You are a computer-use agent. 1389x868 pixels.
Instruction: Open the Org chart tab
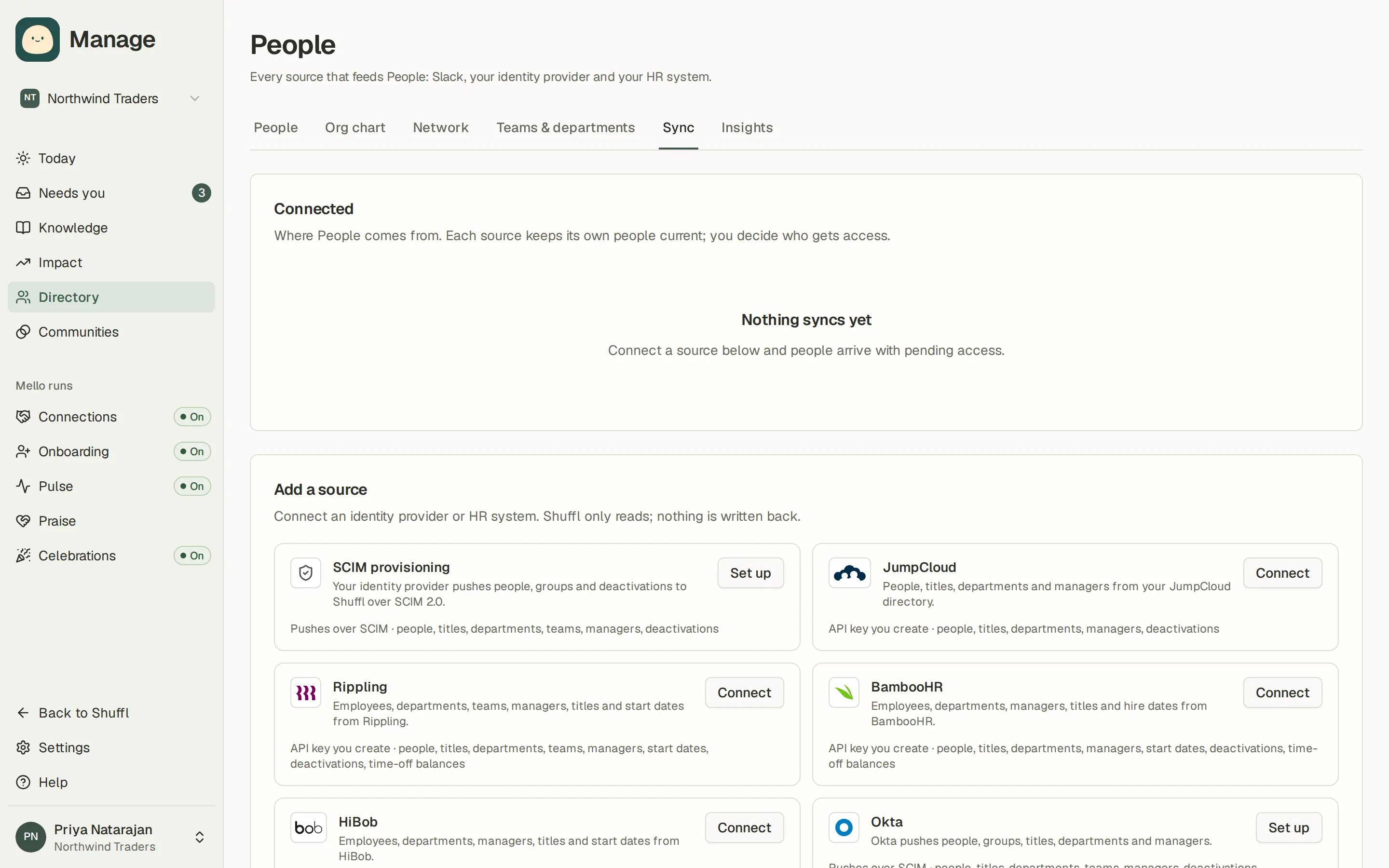coord(355,127)
